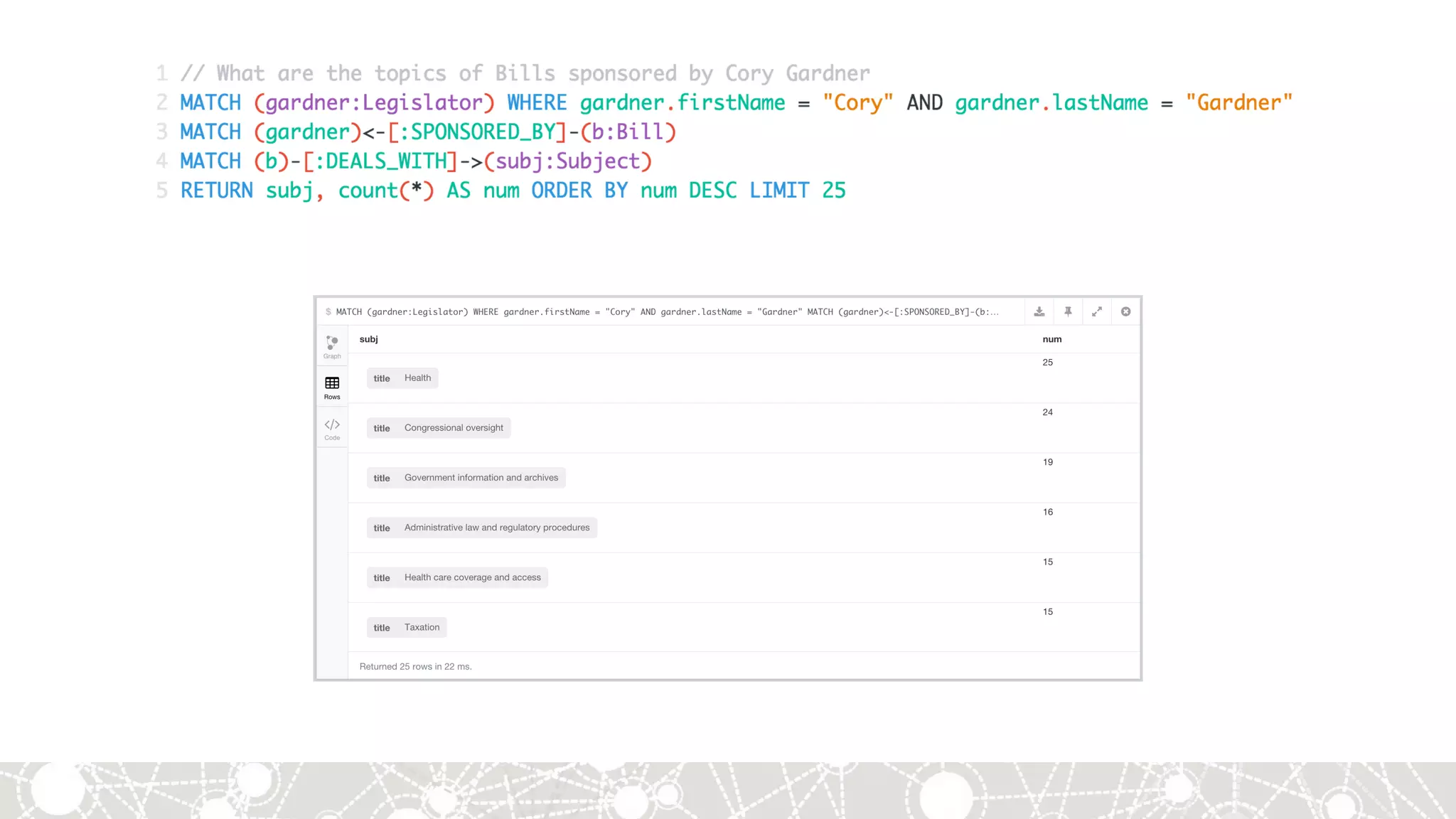
Task: Click the RETURN statement code line
Action: pyautogui.click(x=512, y=191)
